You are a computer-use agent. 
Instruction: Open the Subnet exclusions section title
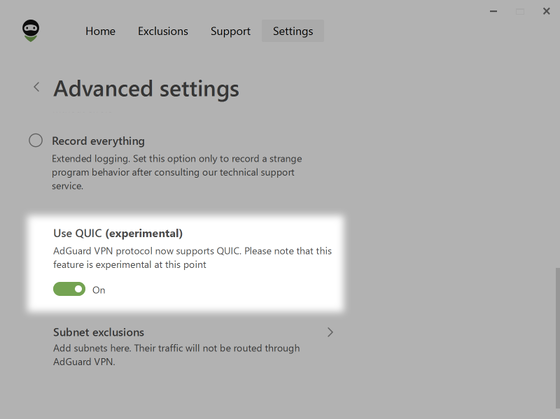pos(99,332)
